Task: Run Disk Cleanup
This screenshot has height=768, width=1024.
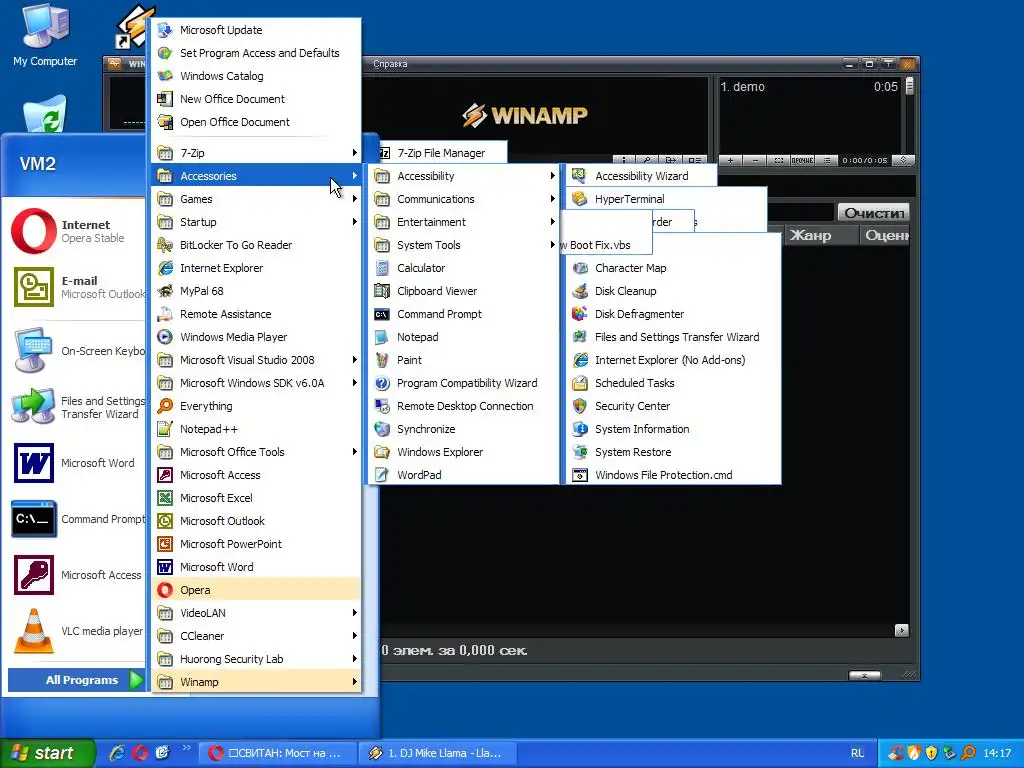Action: click(673, 291)
